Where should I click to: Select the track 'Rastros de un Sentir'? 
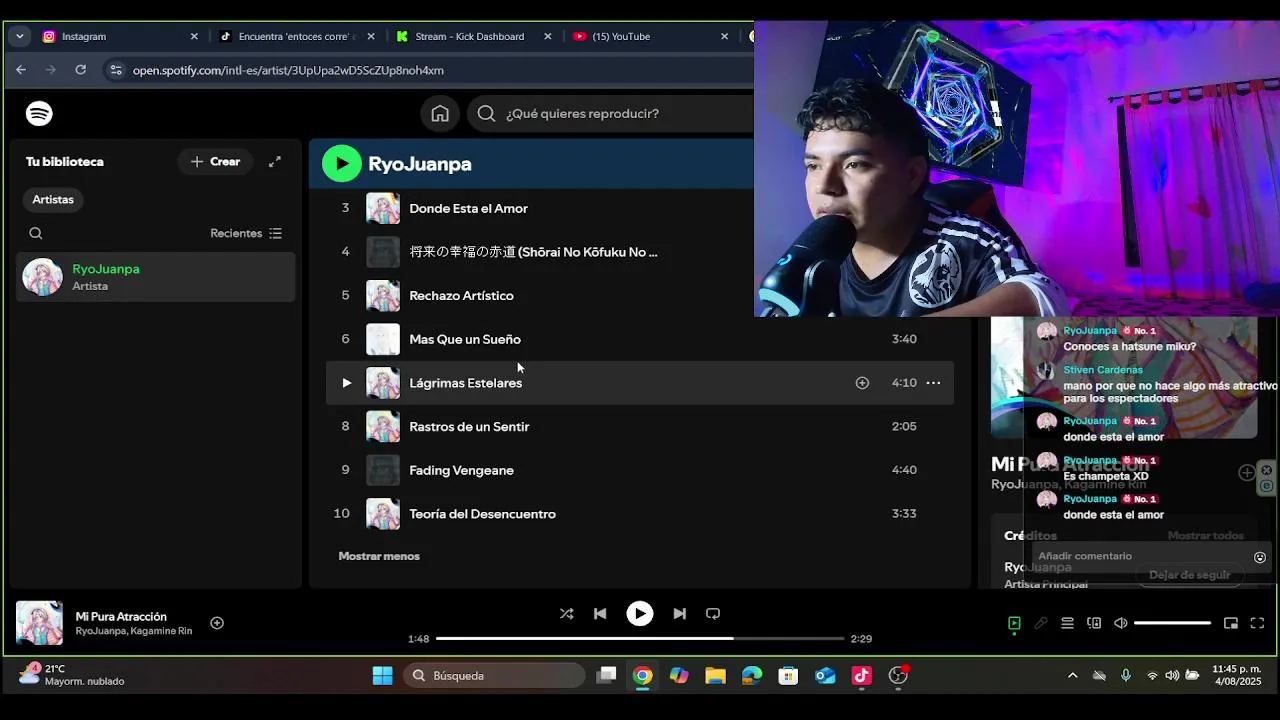(469, 426)
